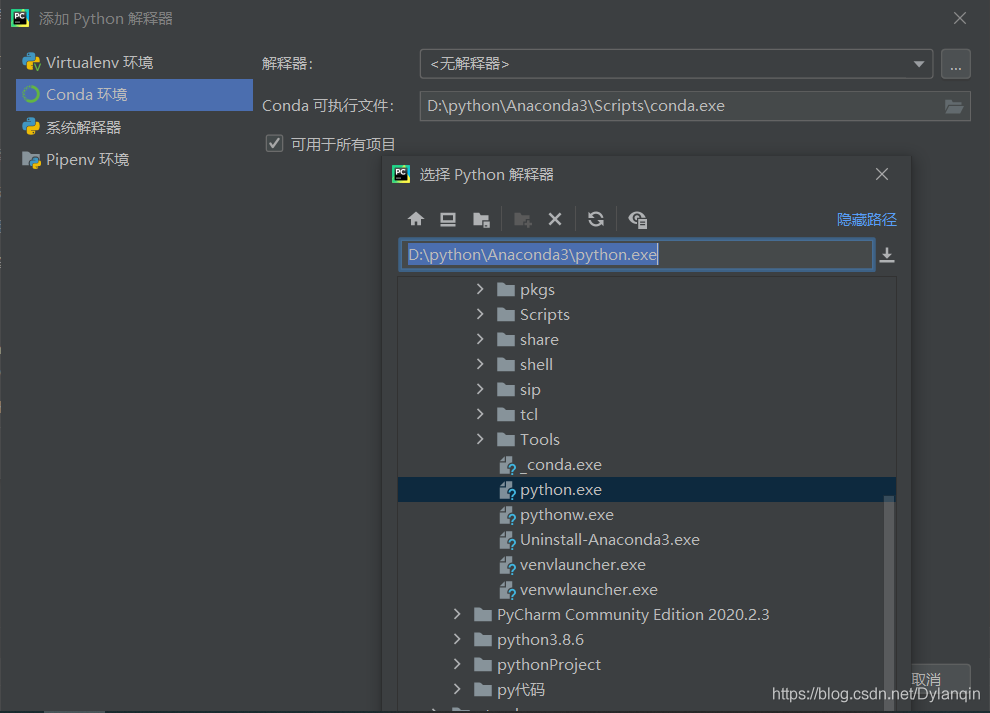Expand the PyCharm Community Edition 2020.2.3 folder
The image size is (990, 713).
click(457, 615)
